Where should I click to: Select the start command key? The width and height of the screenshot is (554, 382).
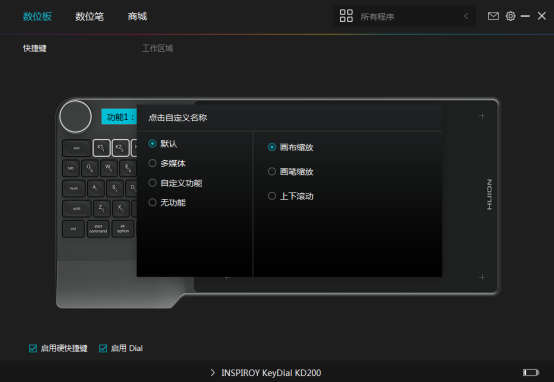98,229
